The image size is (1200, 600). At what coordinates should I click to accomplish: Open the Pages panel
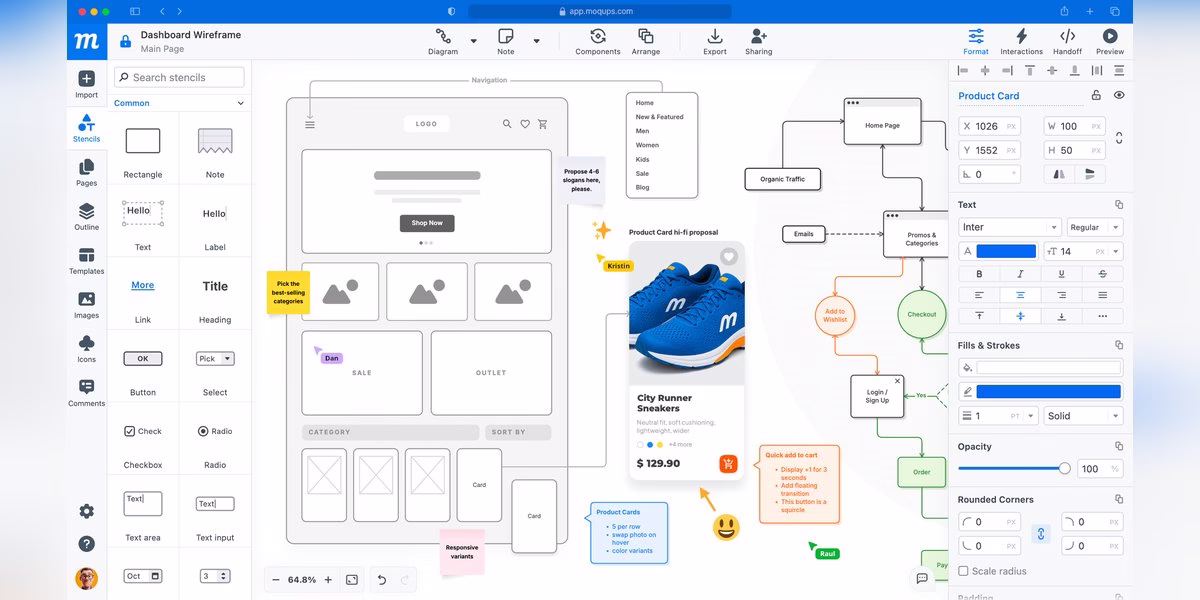(x=87, y=172)
